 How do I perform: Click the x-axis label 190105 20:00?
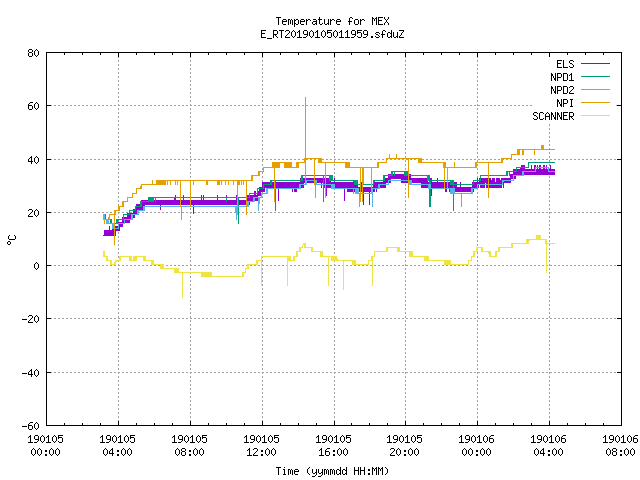click(404, 446)
